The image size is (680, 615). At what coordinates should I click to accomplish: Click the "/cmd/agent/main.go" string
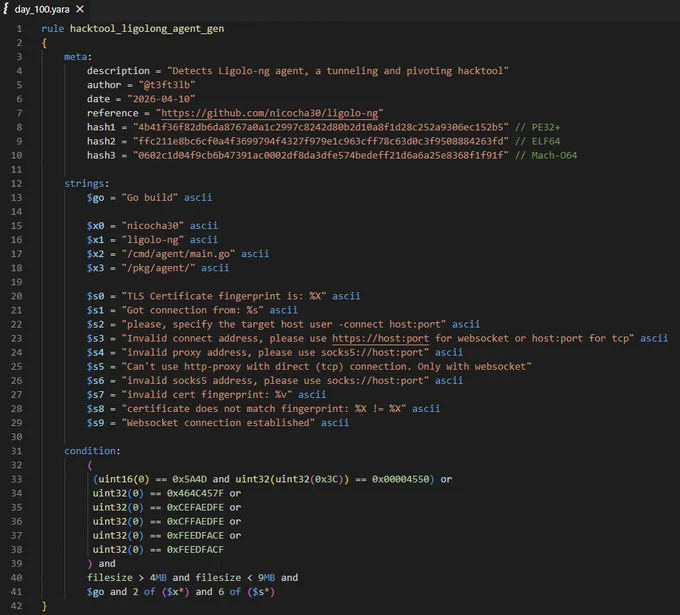click(178, 254)
